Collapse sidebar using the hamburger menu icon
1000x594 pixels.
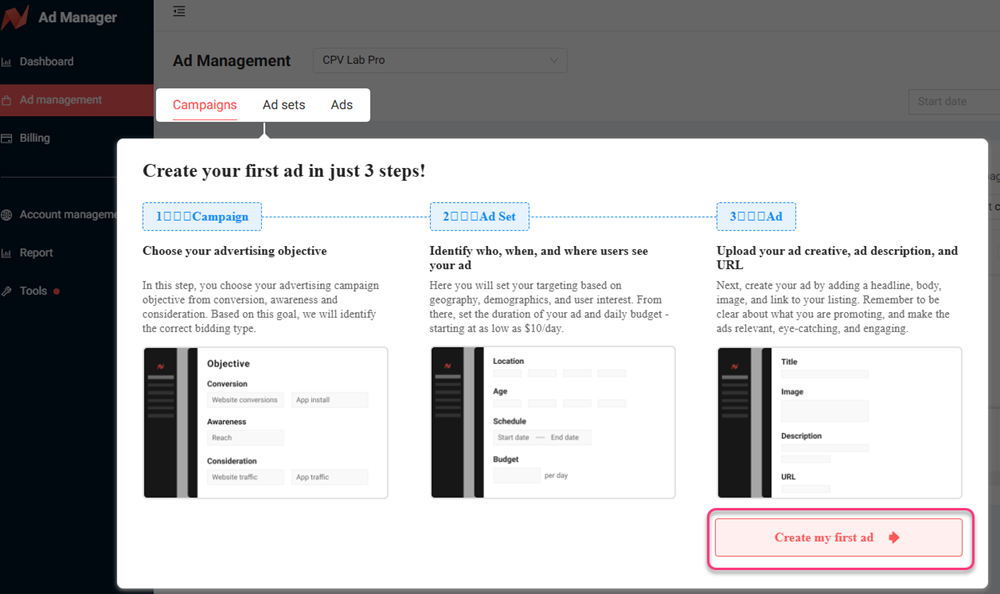(179, 11)
